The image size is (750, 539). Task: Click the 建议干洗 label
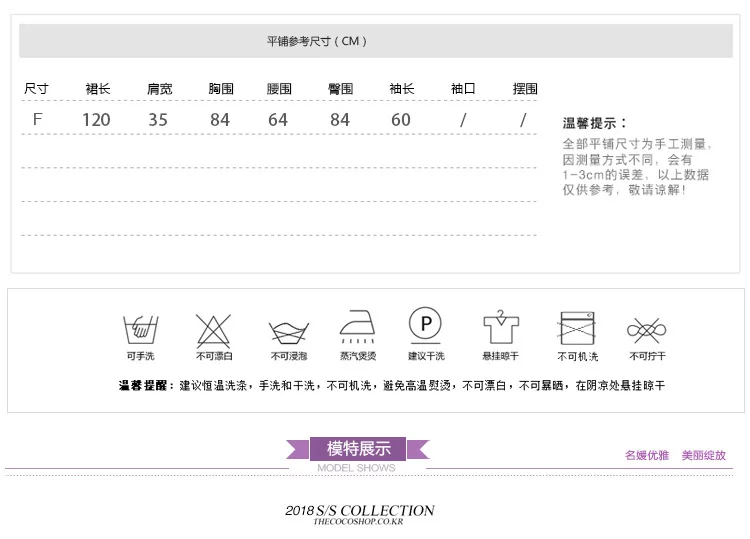pos(426,356)
